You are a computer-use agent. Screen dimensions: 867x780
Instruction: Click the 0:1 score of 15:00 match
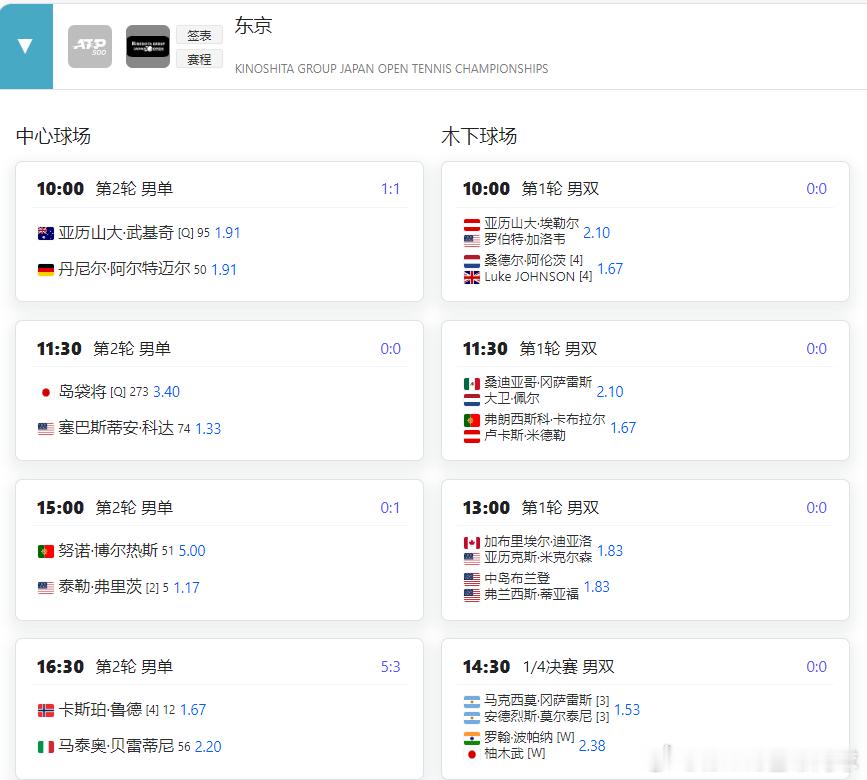click(x=390, y=508)
